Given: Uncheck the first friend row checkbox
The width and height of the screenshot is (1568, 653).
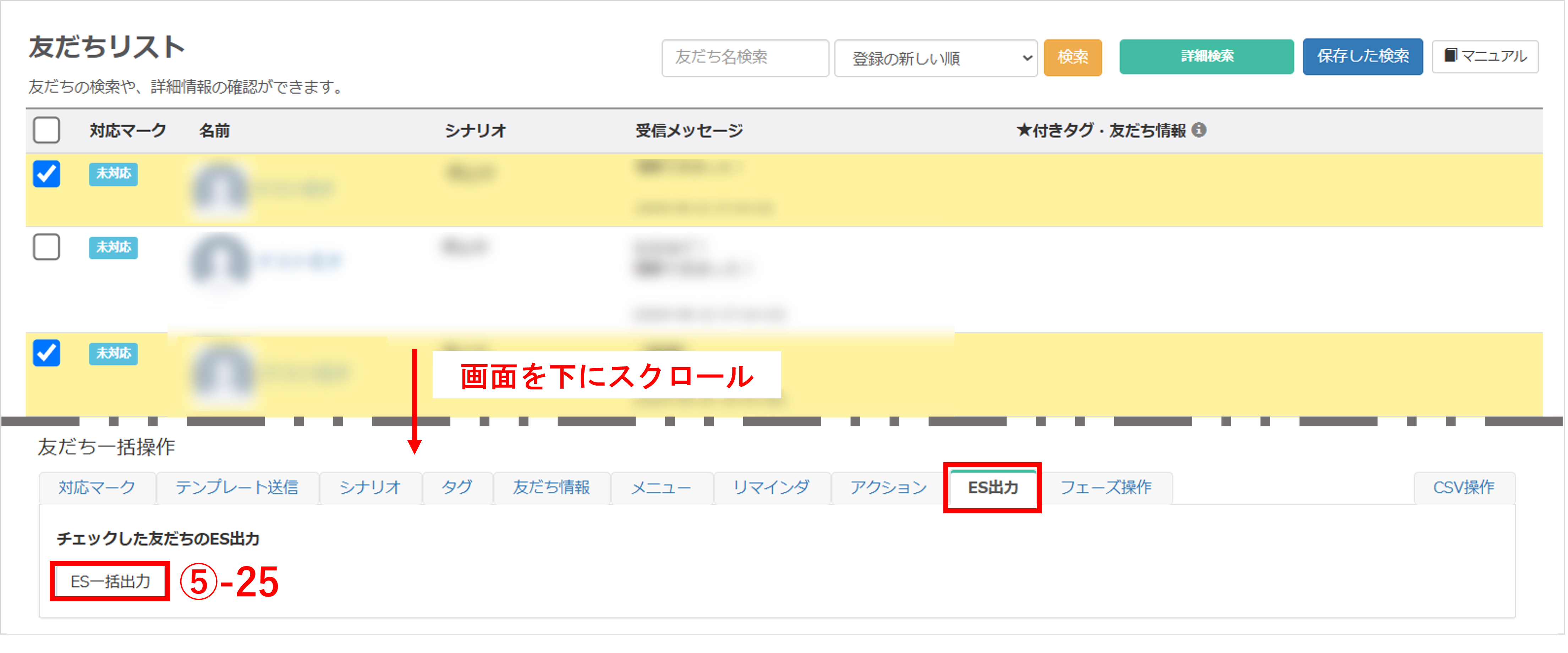Looking at the screenshot, I should (x=46, y=174).
